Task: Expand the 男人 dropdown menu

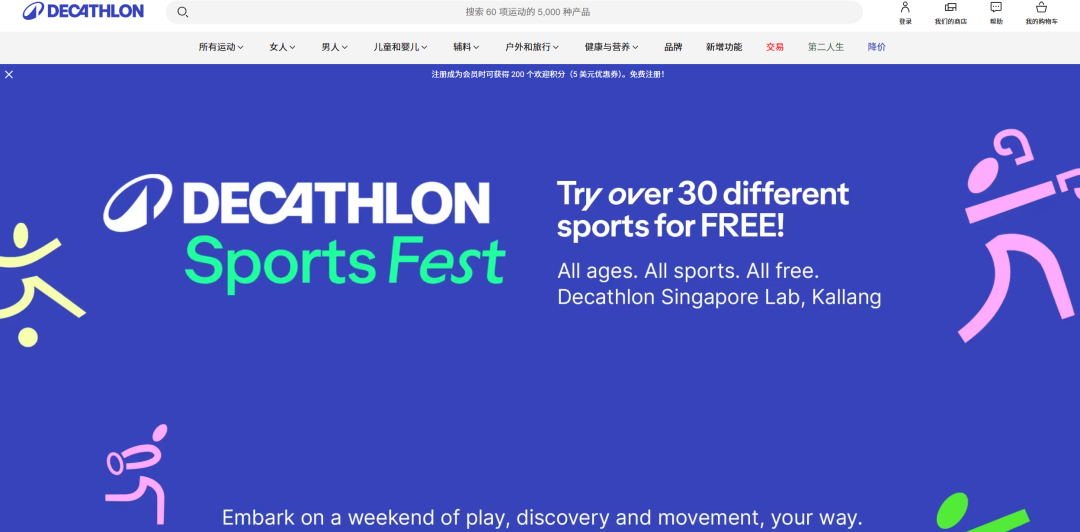Action: (335, 47)
